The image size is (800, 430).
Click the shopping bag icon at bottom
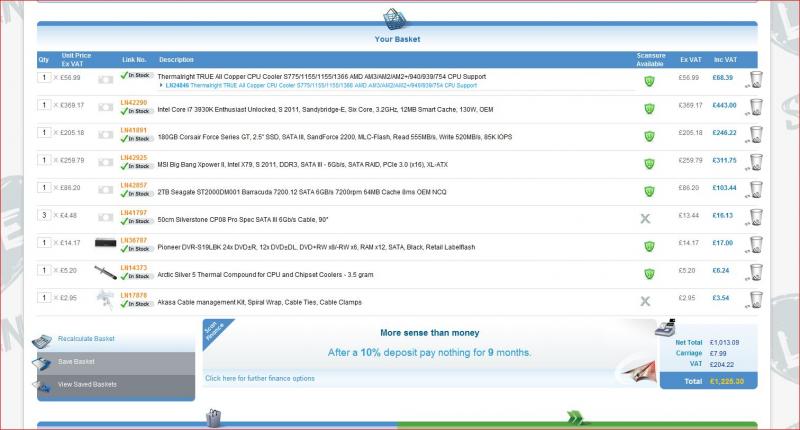(214, 418)
